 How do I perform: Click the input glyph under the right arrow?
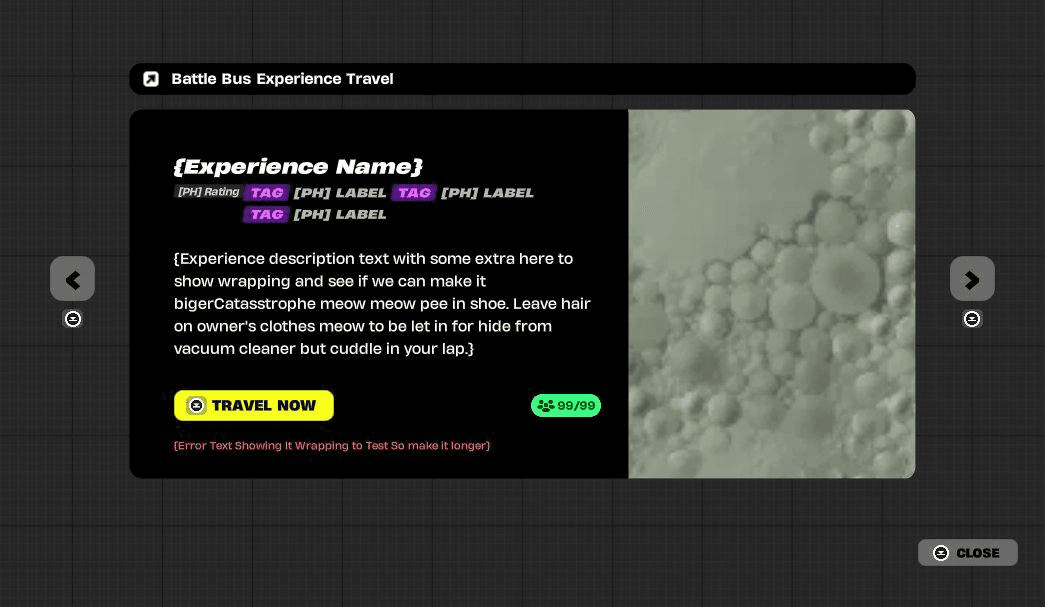972,319
